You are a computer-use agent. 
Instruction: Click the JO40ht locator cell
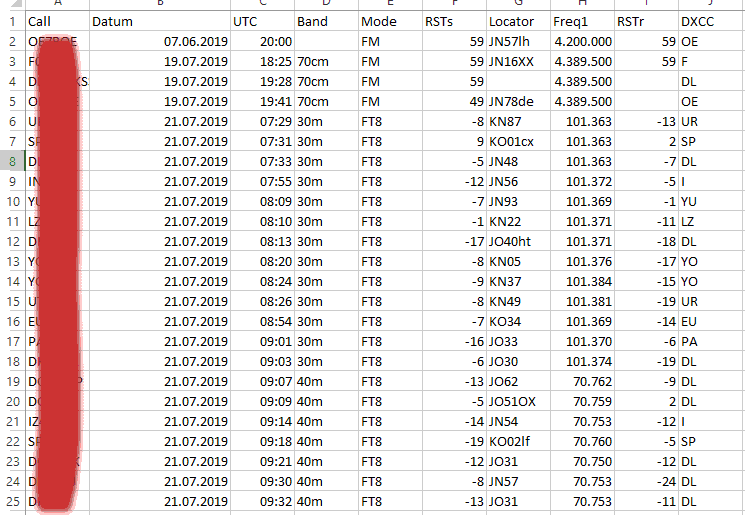click(x=518, y=241)
